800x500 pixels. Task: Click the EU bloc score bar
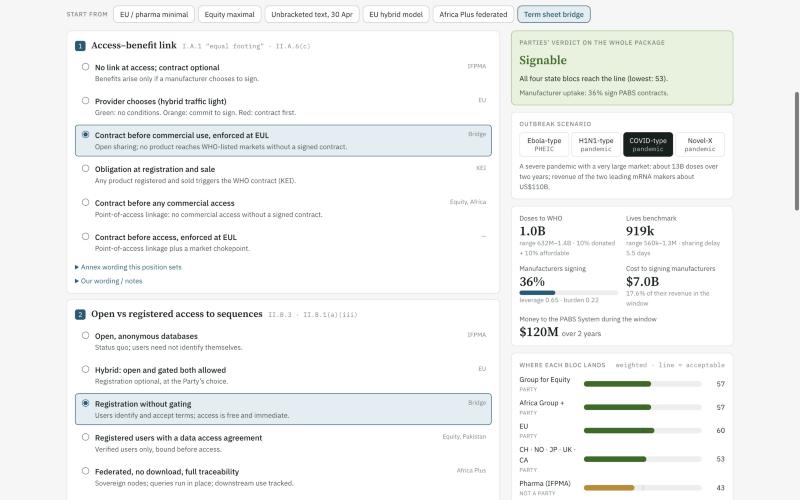642,431
